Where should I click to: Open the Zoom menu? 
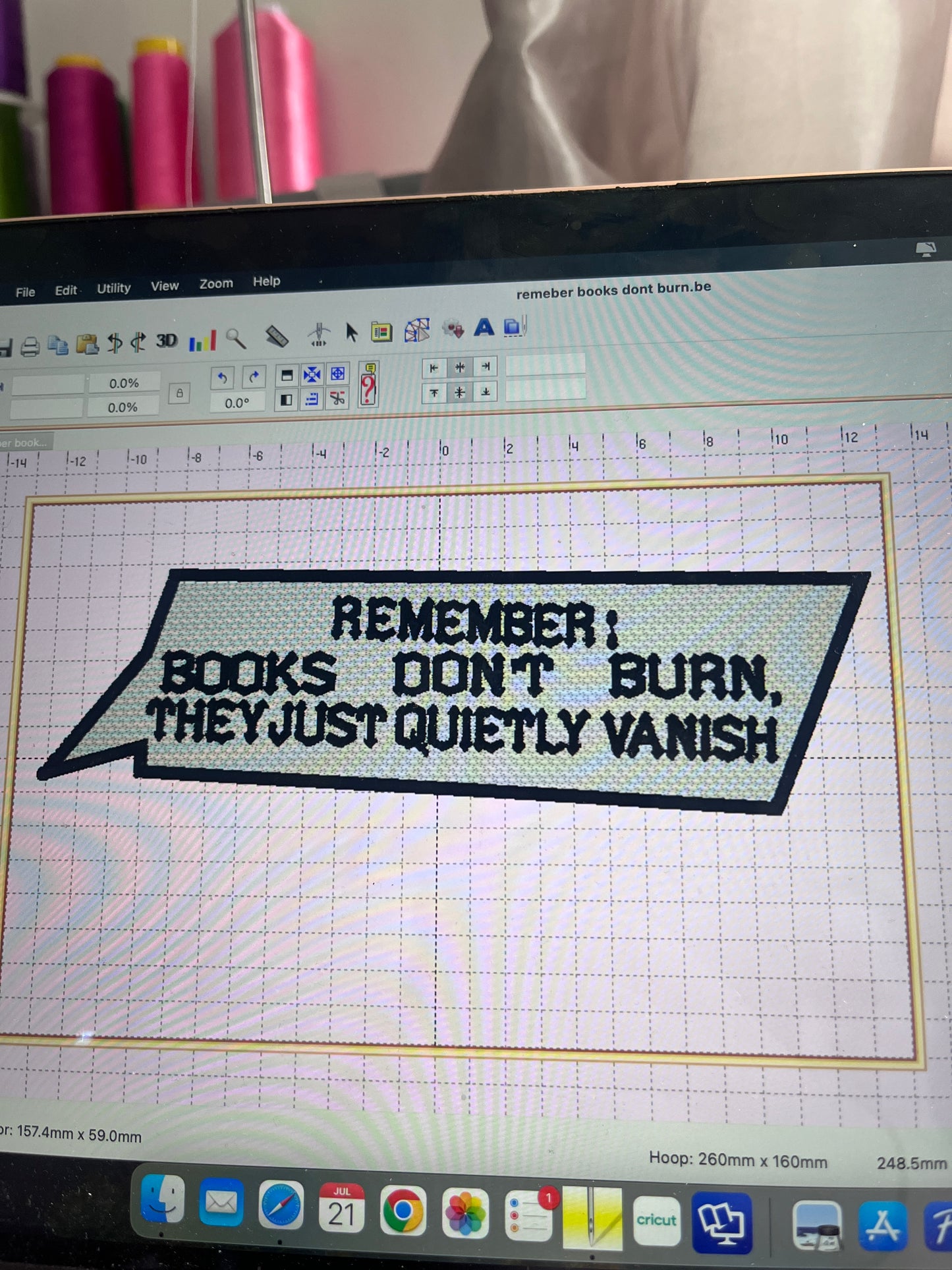tap(216, 283)
